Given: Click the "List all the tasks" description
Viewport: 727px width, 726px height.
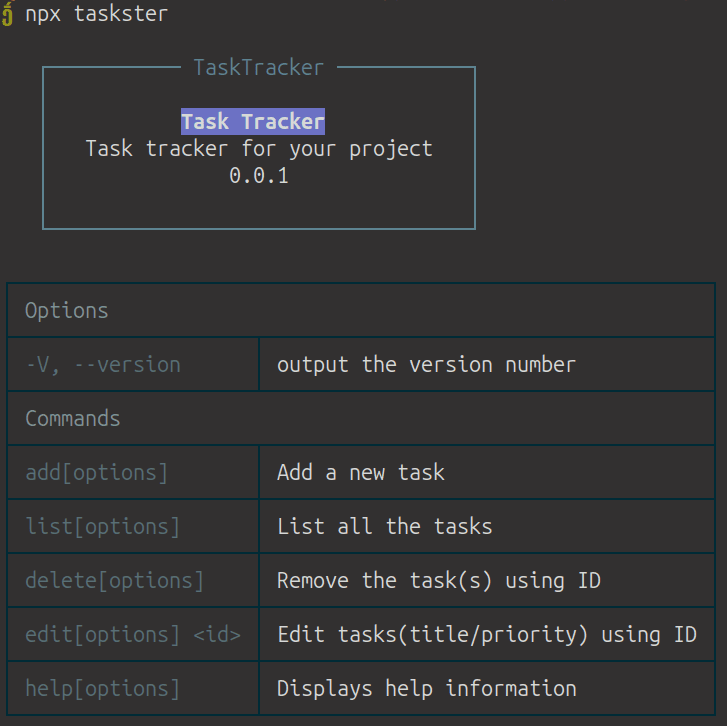Looking at the screenshot, I should coord(385,527).
